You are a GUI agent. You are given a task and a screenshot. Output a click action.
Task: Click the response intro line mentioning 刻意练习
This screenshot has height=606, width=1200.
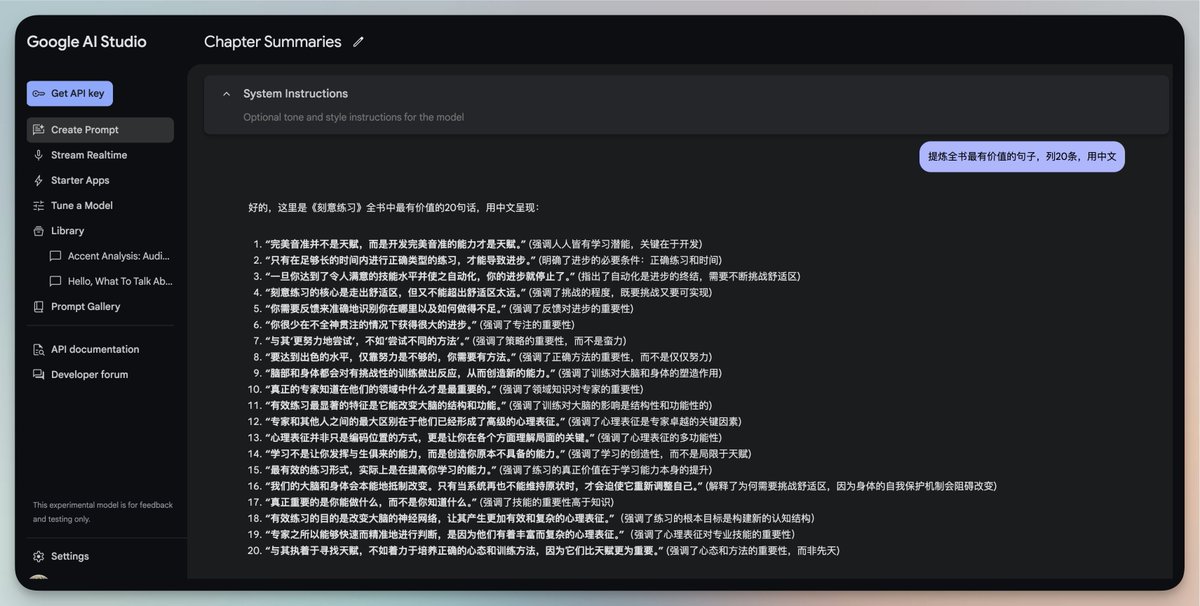click(394, 208)
